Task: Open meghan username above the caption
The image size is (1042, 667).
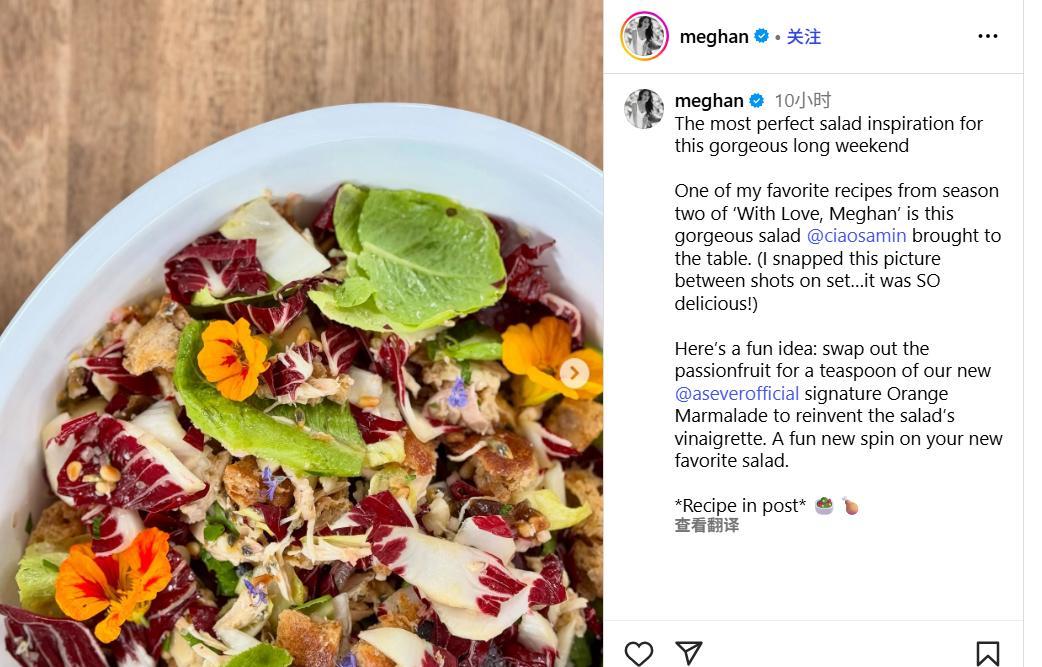Action: pyautogui.click(x=708, y=101)
